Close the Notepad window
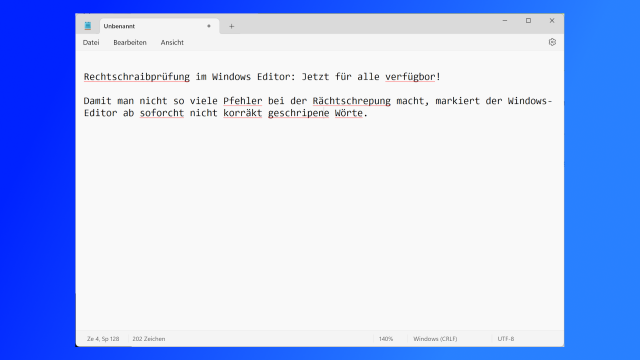This screenshot has height=360, width=640. [552, 20]
